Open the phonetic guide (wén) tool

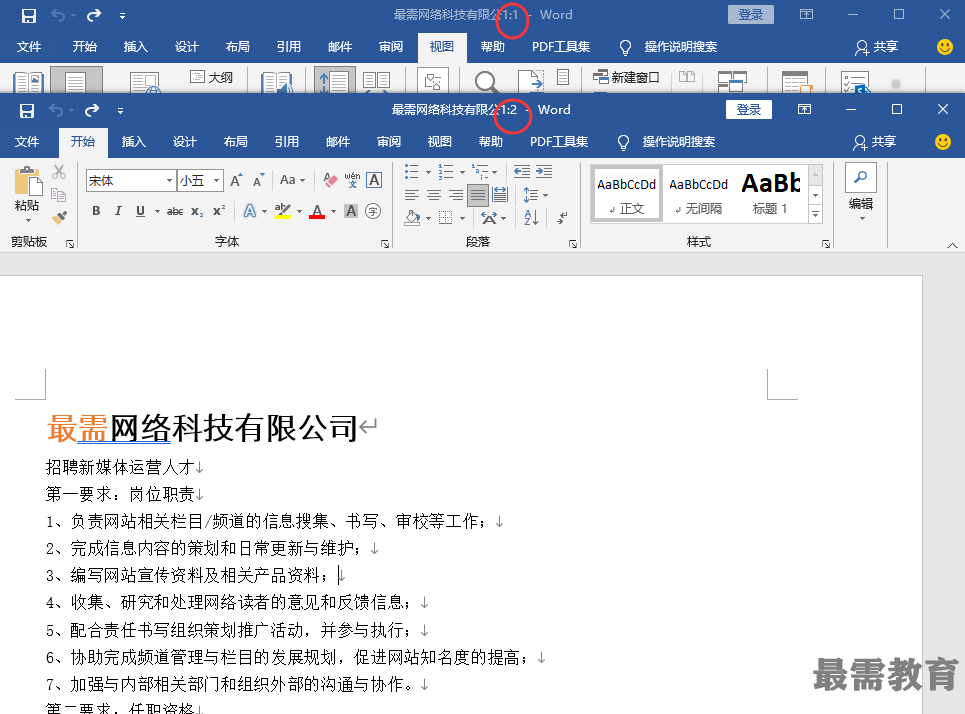(x=352, y=180)
